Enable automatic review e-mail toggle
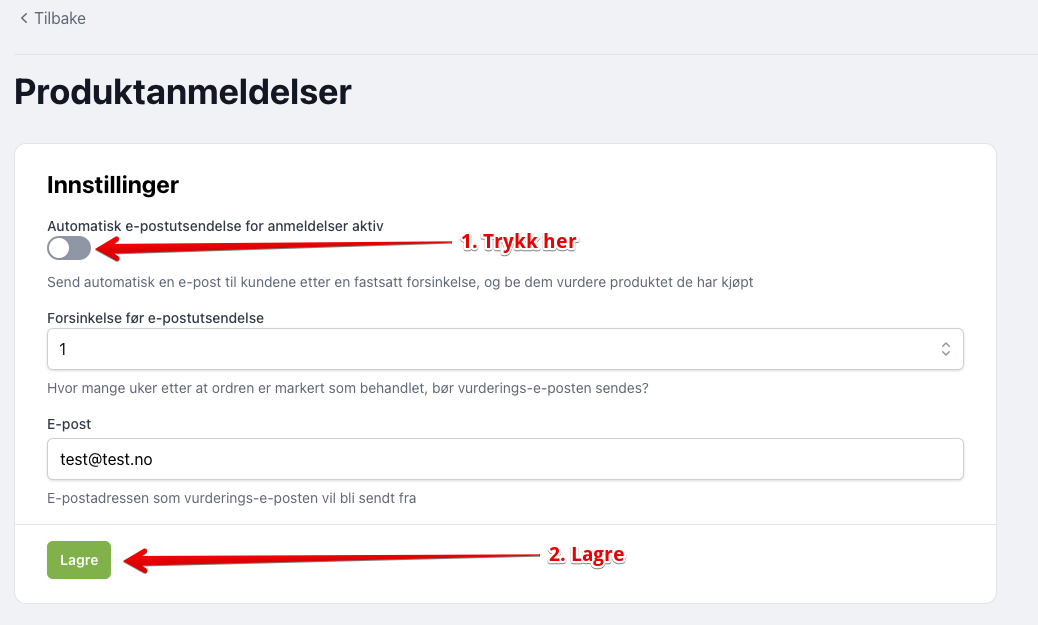1038x625 pixels. click(69, 248)
